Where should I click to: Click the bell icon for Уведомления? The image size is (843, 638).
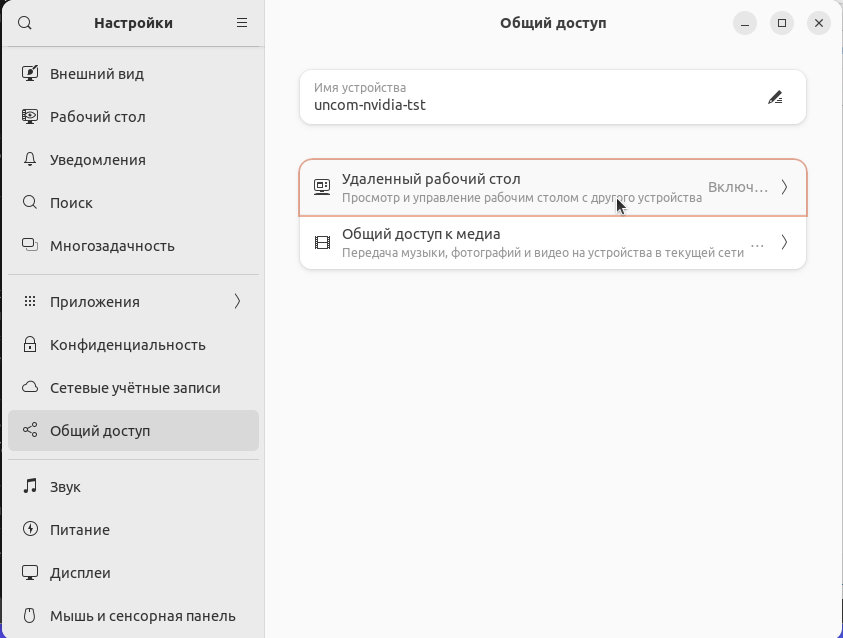tap(30, 159)
